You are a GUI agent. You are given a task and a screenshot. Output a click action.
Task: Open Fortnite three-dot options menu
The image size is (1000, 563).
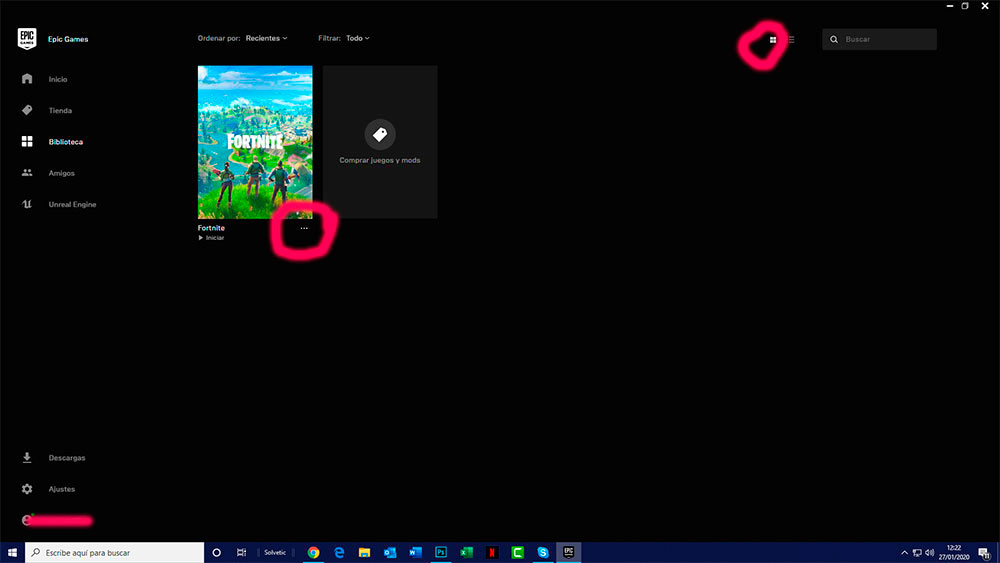(x=304, y=228)
